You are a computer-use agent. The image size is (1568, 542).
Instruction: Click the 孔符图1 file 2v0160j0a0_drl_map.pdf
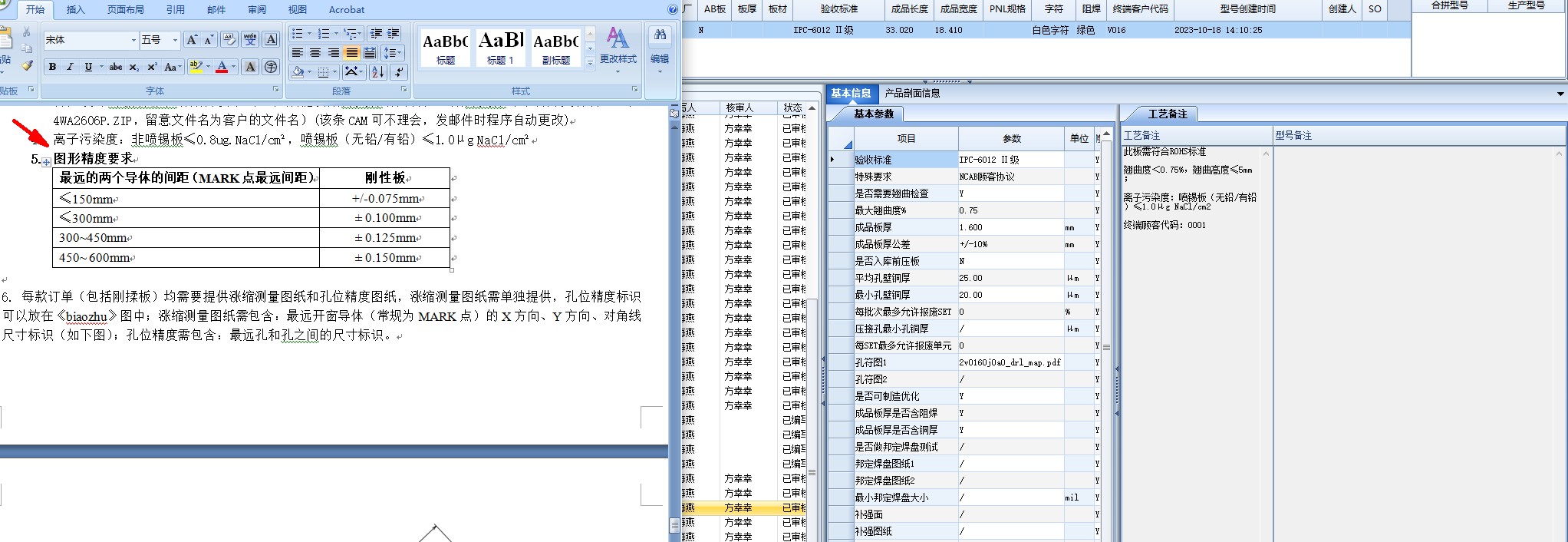(x=1011, y=362)
